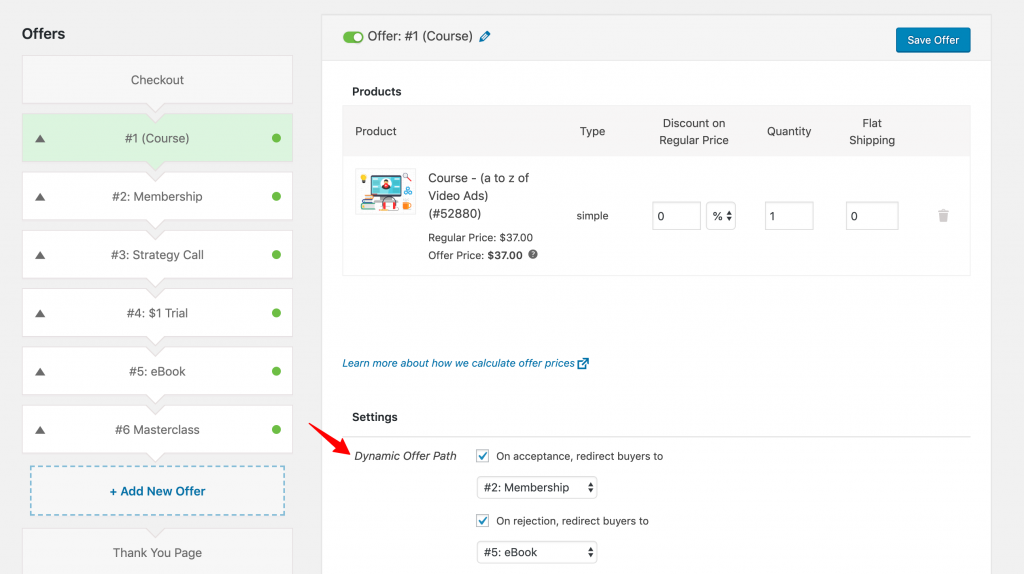Viewport: 1024px width, 574px height.
Task: Click the Course product thumbnail image
Action: pyautogui.click(x=385, y=191)
